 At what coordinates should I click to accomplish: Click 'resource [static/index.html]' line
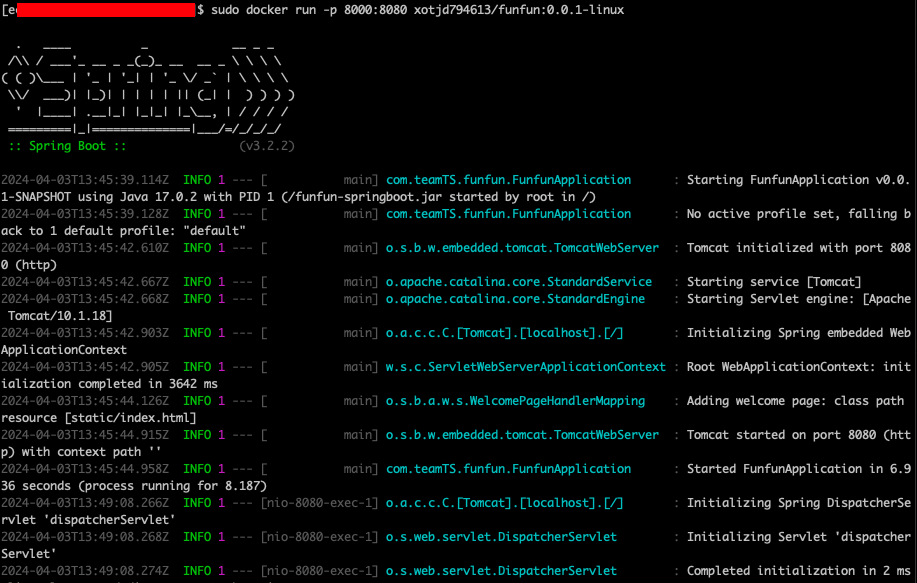(99, 418)
